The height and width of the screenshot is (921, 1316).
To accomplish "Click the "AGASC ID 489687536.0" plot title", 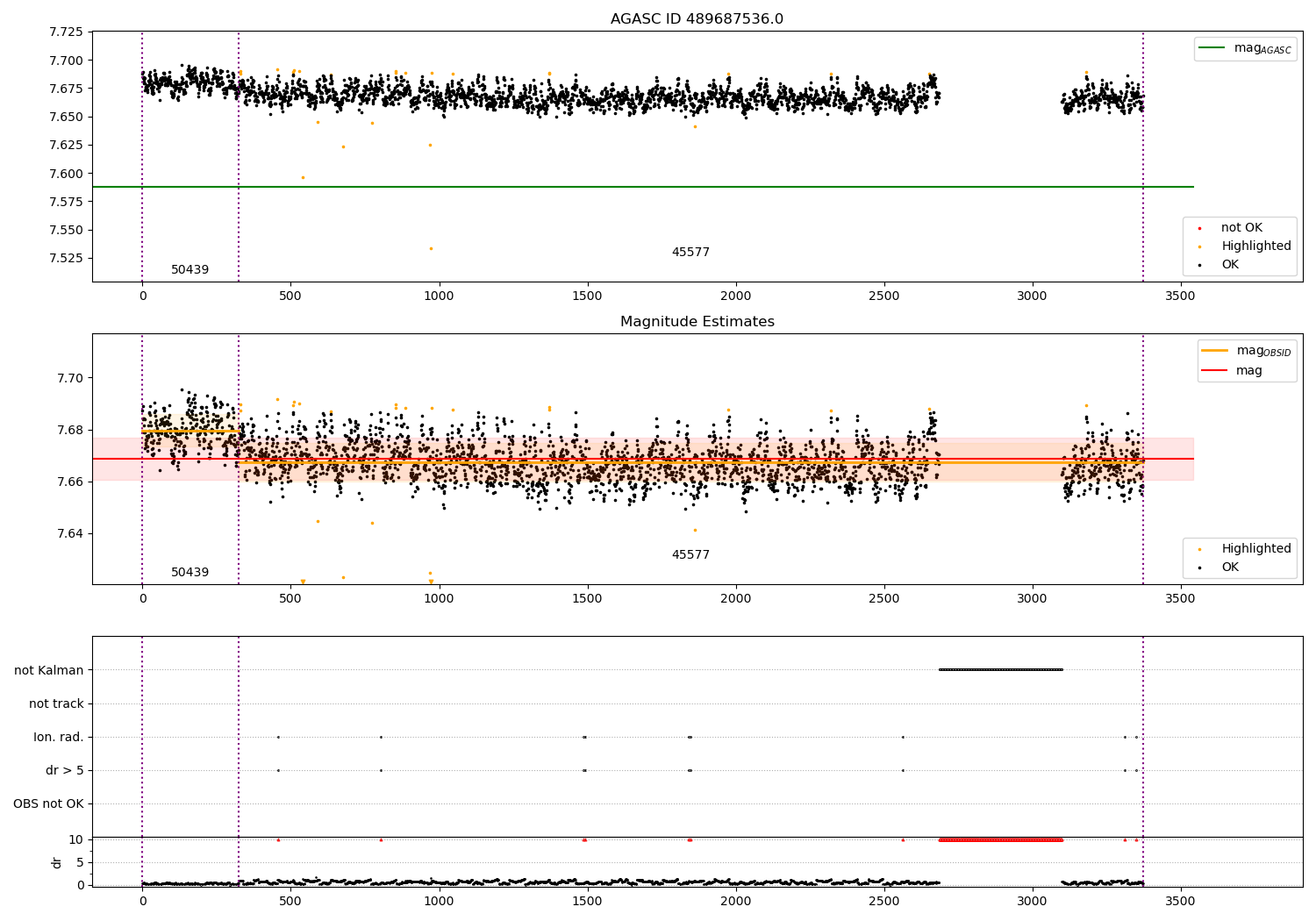I will click(697, 19).
